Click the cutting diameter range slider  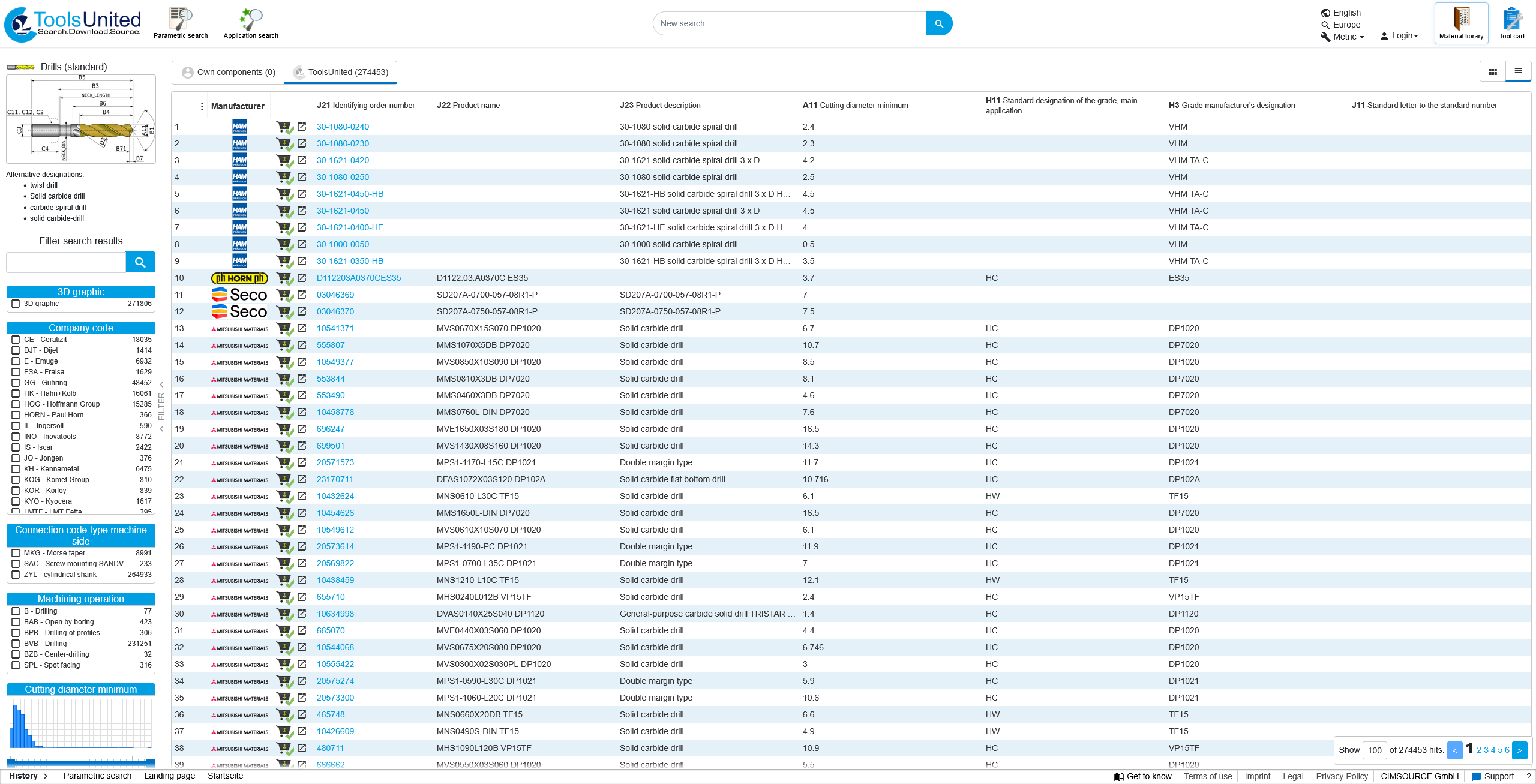[81, 762]
